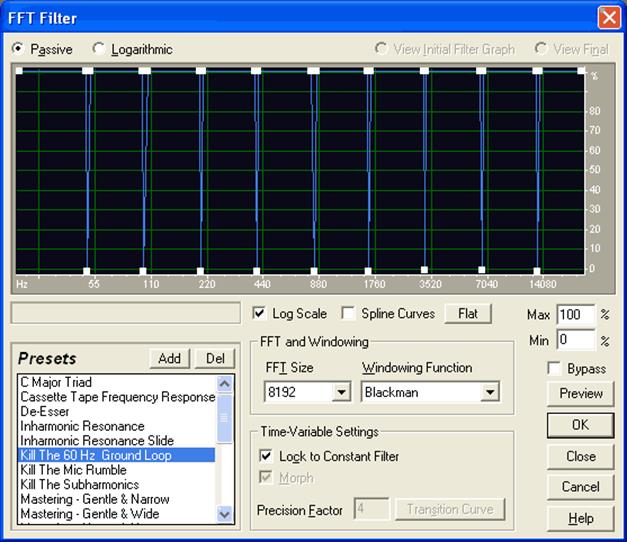Enable the Spline Curves checkbox
The image size is (627, 542).
348,313
